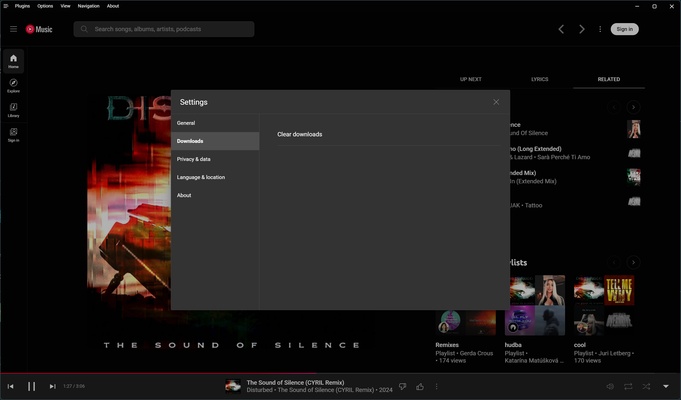Open the Navigation menu

[89, 6]
